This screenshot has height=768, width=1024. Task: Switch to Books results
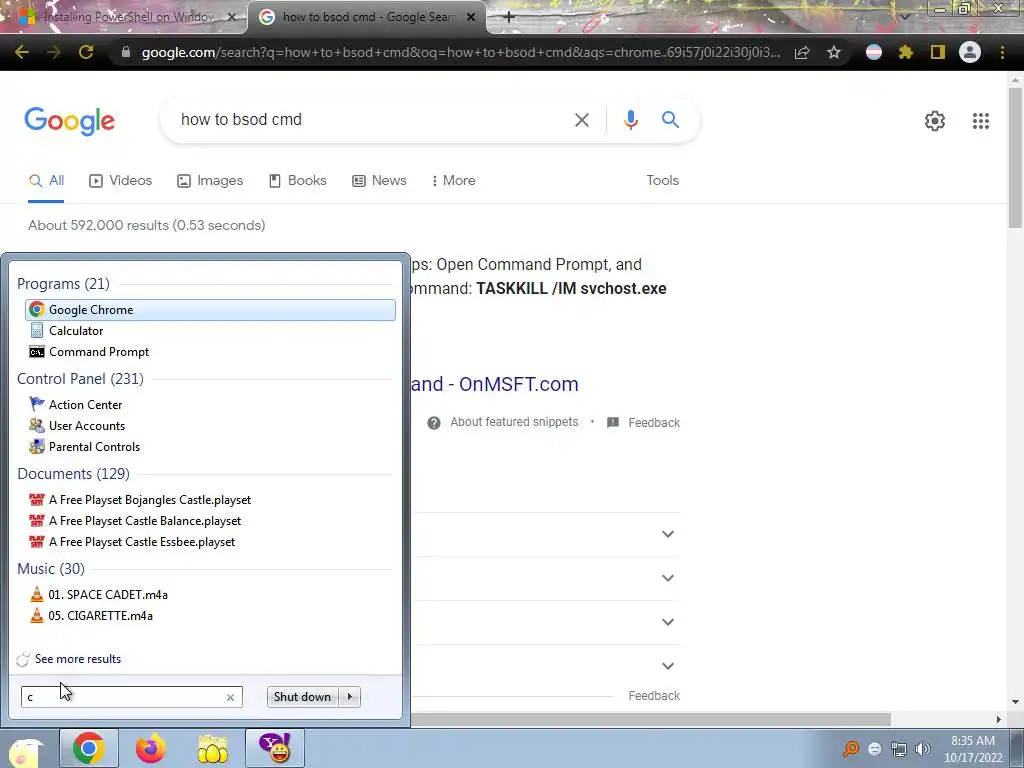298,181
